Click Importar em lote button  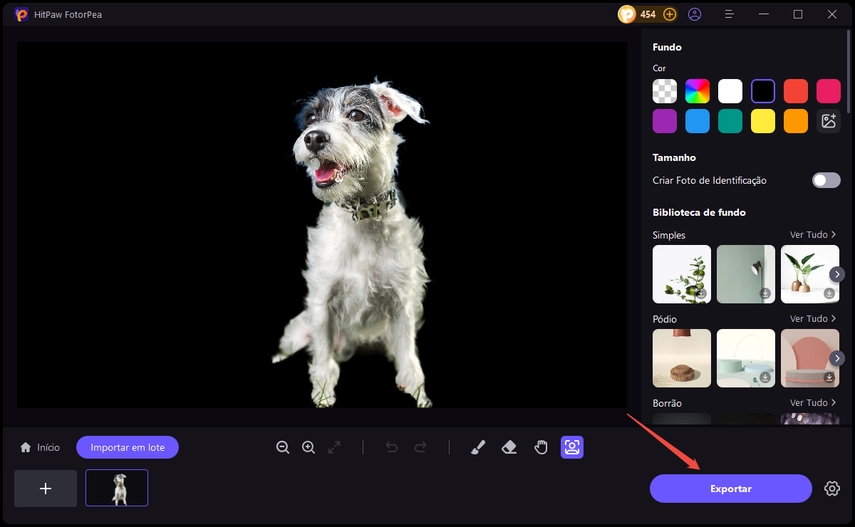(x=127, y=447)
